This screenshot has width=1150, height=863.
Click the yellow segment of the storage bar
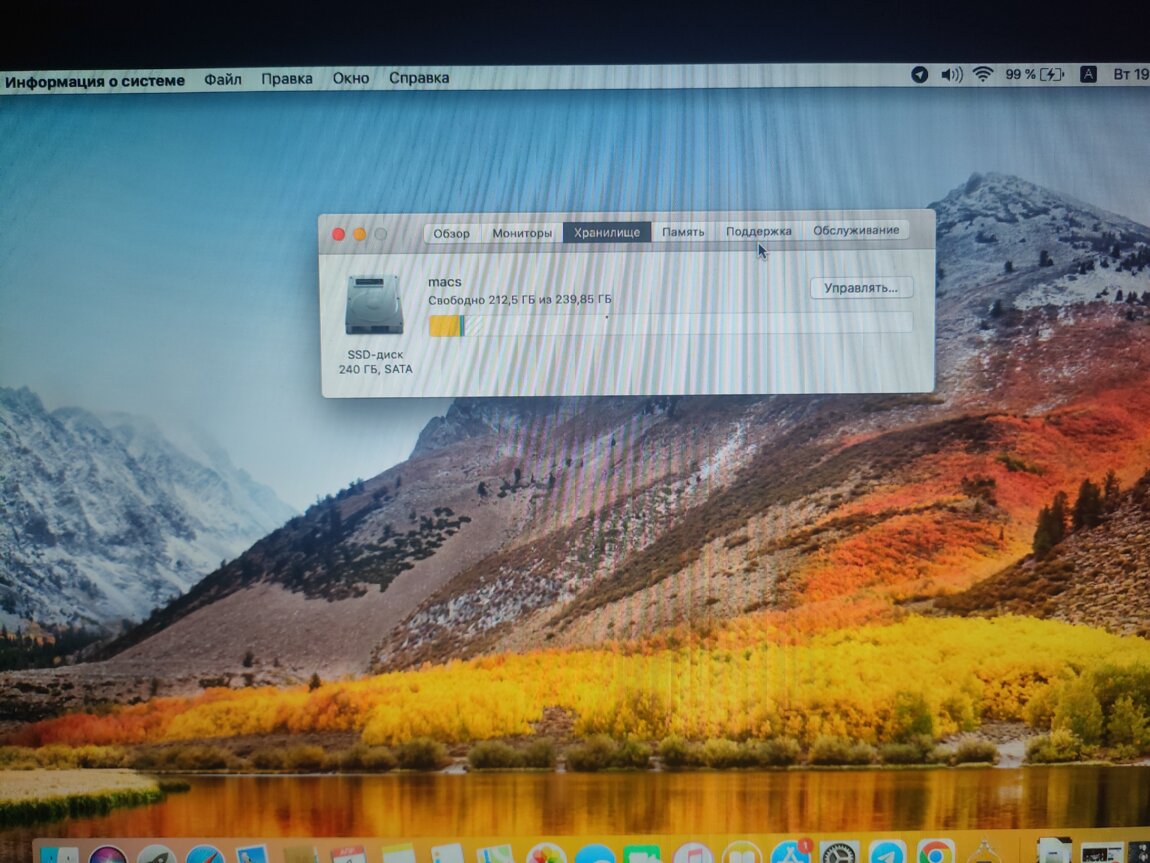tap(444, 326)
